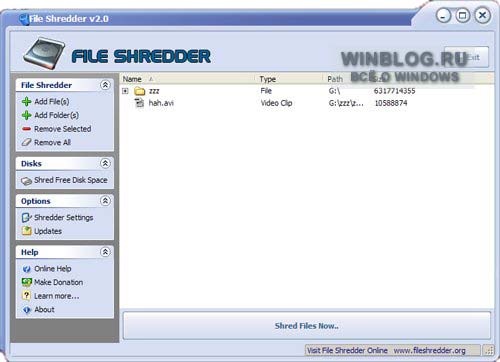This screenshot has height=362, width=500.
Task: Click the eraser icon beside Remove All
Action: coord(26,142)
